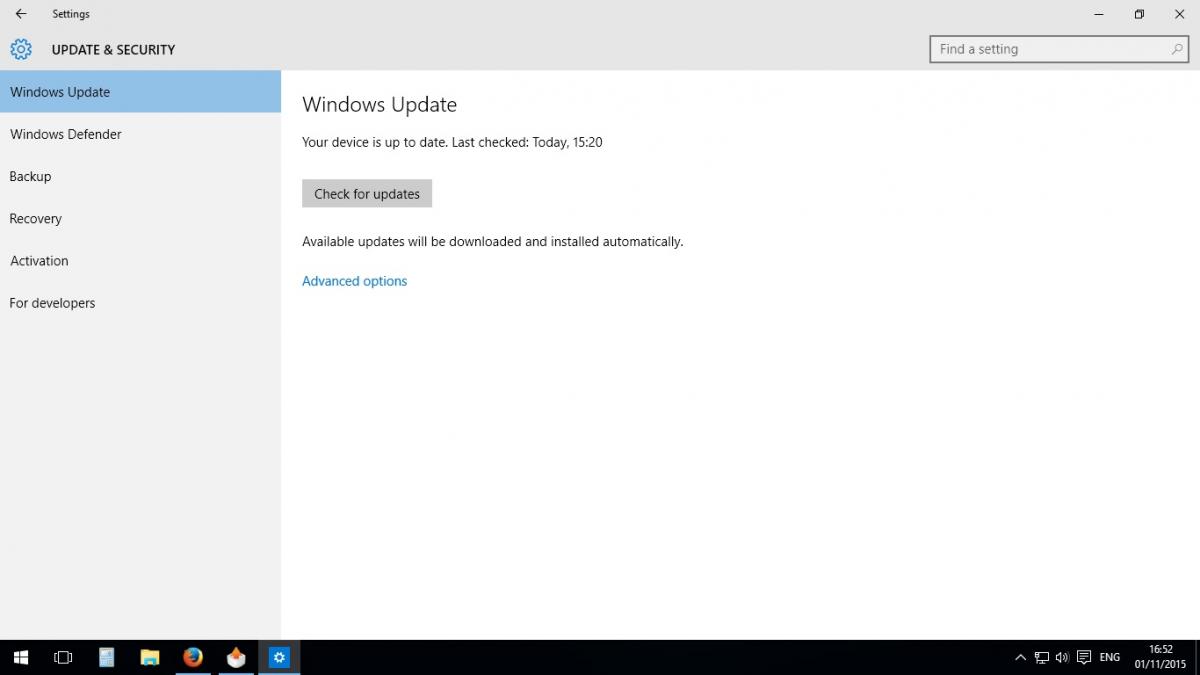This screenshot has width=1200, height=675.
Task: Show hidden system tray icons
Action: click(x=1020, y=657)
